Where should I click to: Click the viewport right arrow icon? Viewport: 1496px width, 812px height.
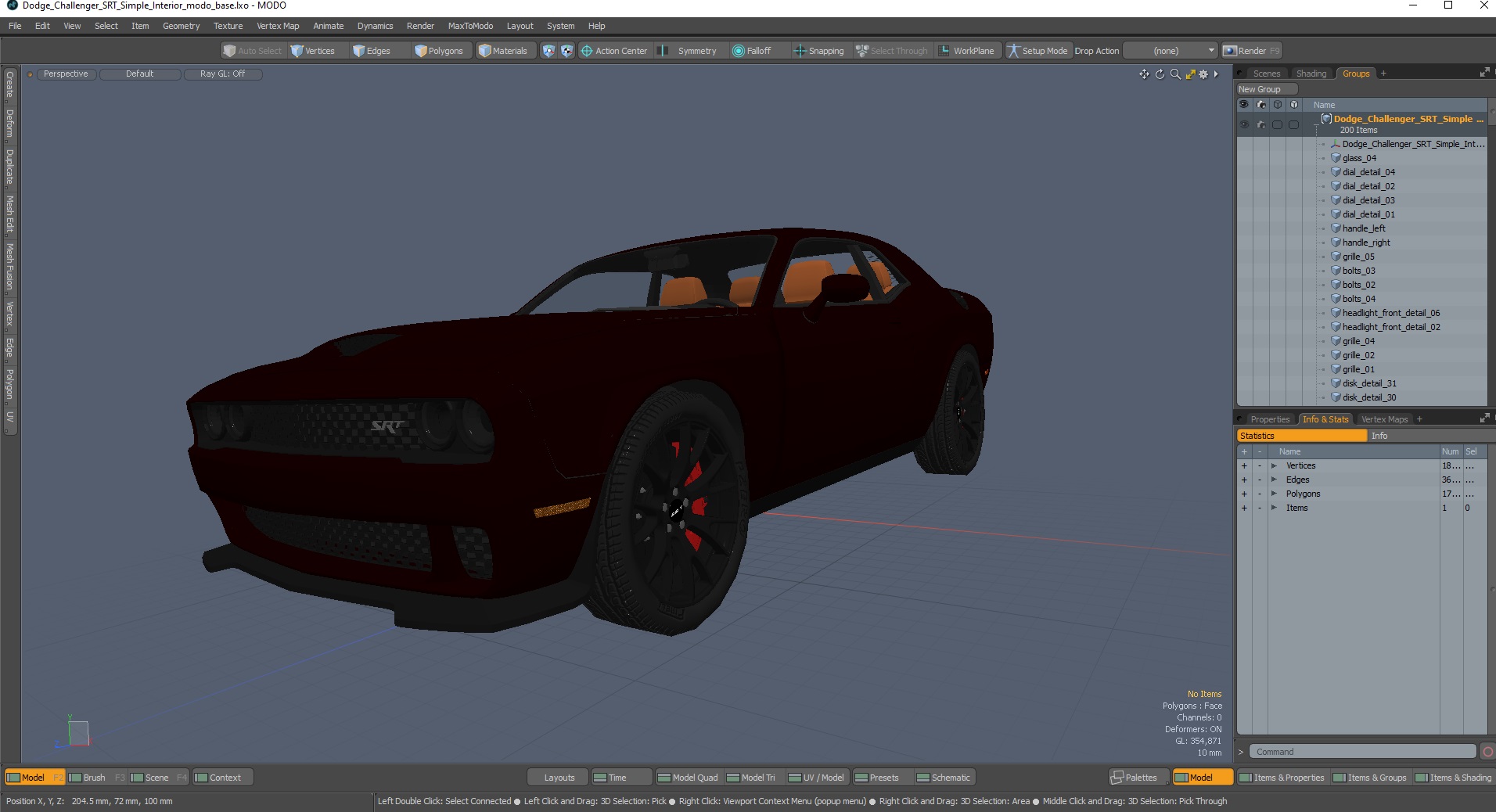click(x=1216, y=74)
